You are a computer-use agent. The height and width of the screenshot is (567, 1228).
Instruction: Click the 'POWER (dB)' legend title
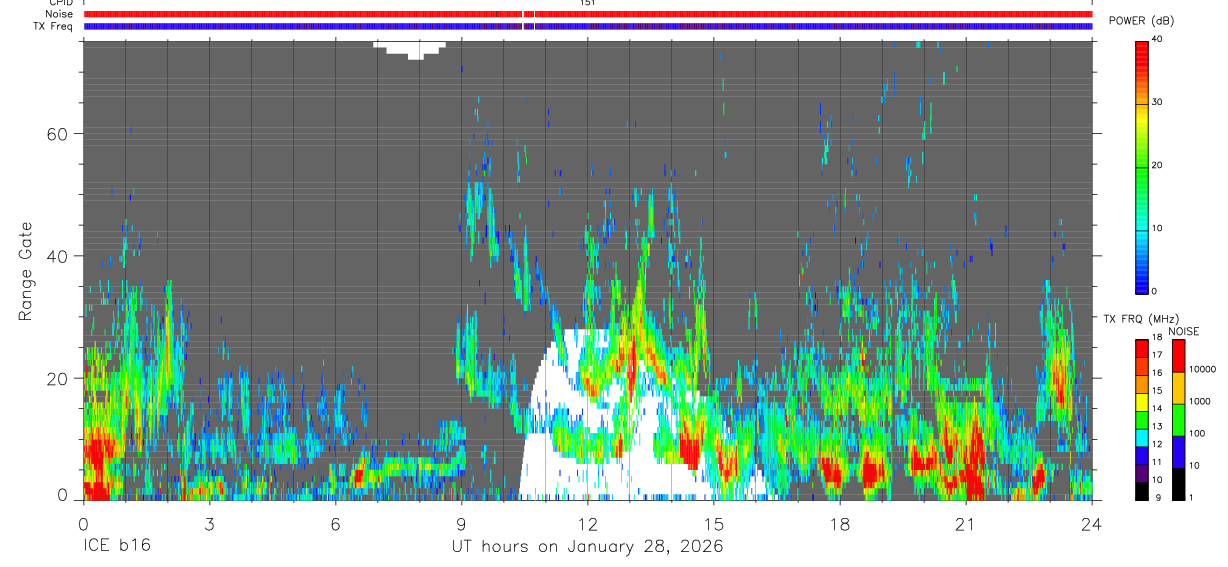1143,21
